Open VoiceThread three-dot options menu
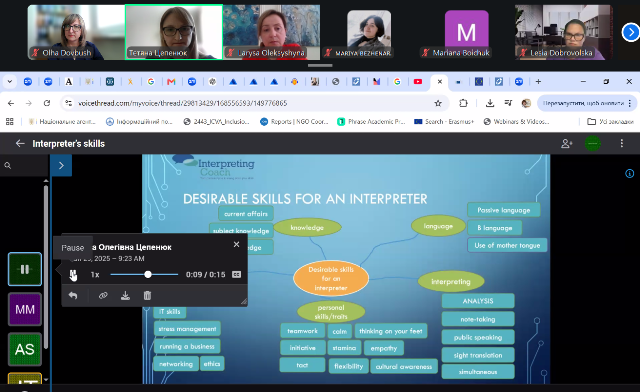Image resolution: width=640 pixels, height=392 pixels. point(622,143)
